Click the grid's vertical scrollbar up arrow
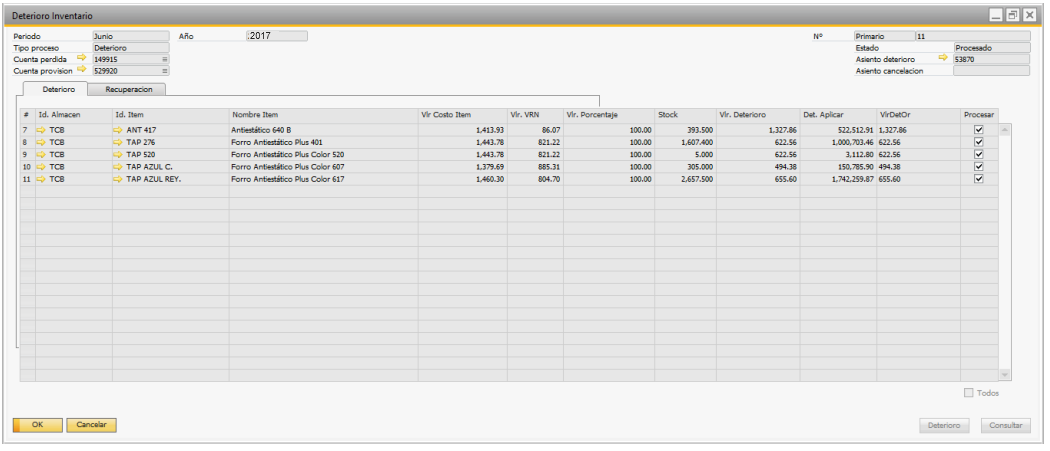1050x451 pixels. coord(1005,130)
